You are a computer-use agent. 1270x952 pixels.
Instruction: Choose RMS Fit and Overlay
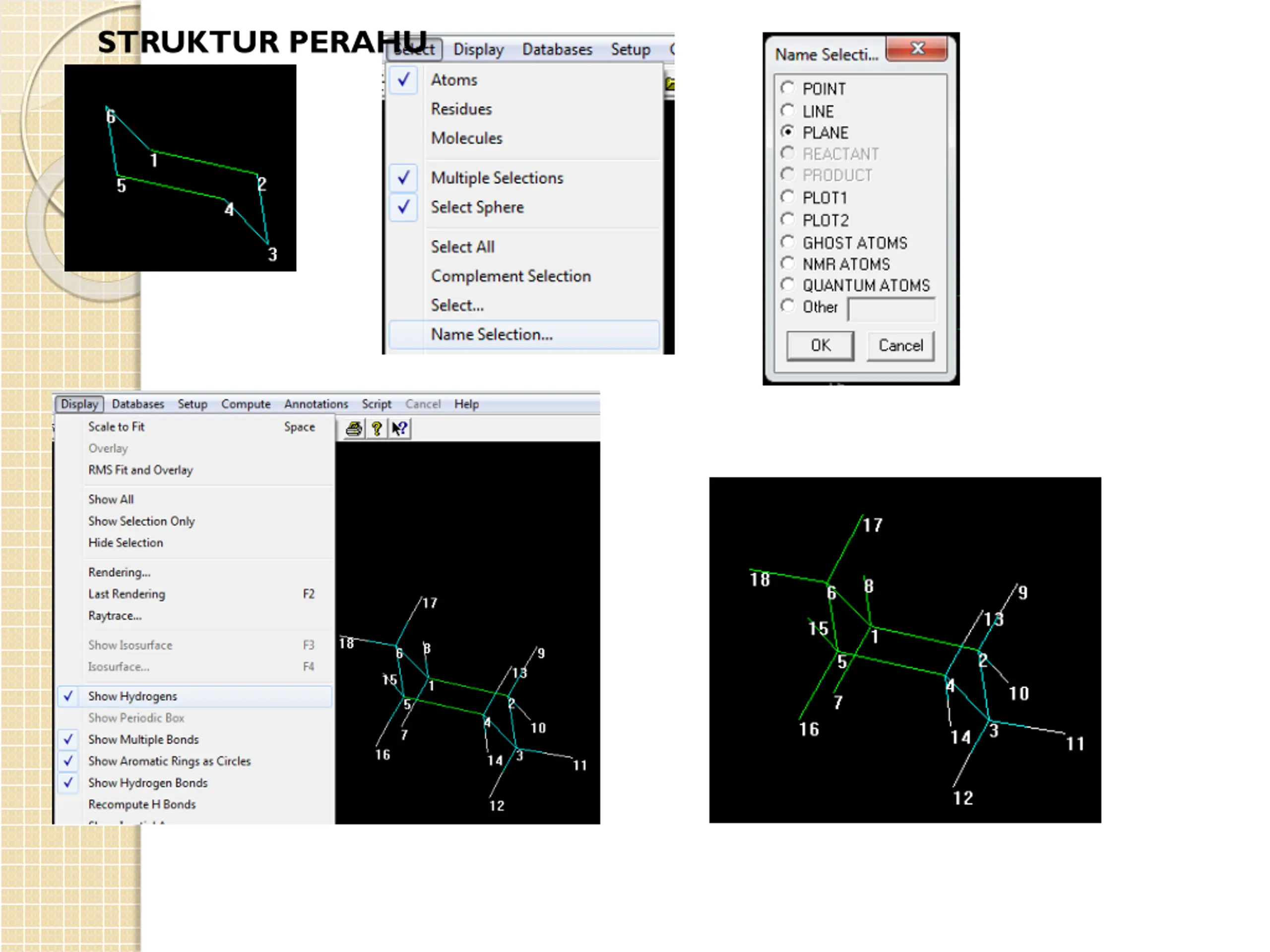pyautogui.click(x=194, y=470)
